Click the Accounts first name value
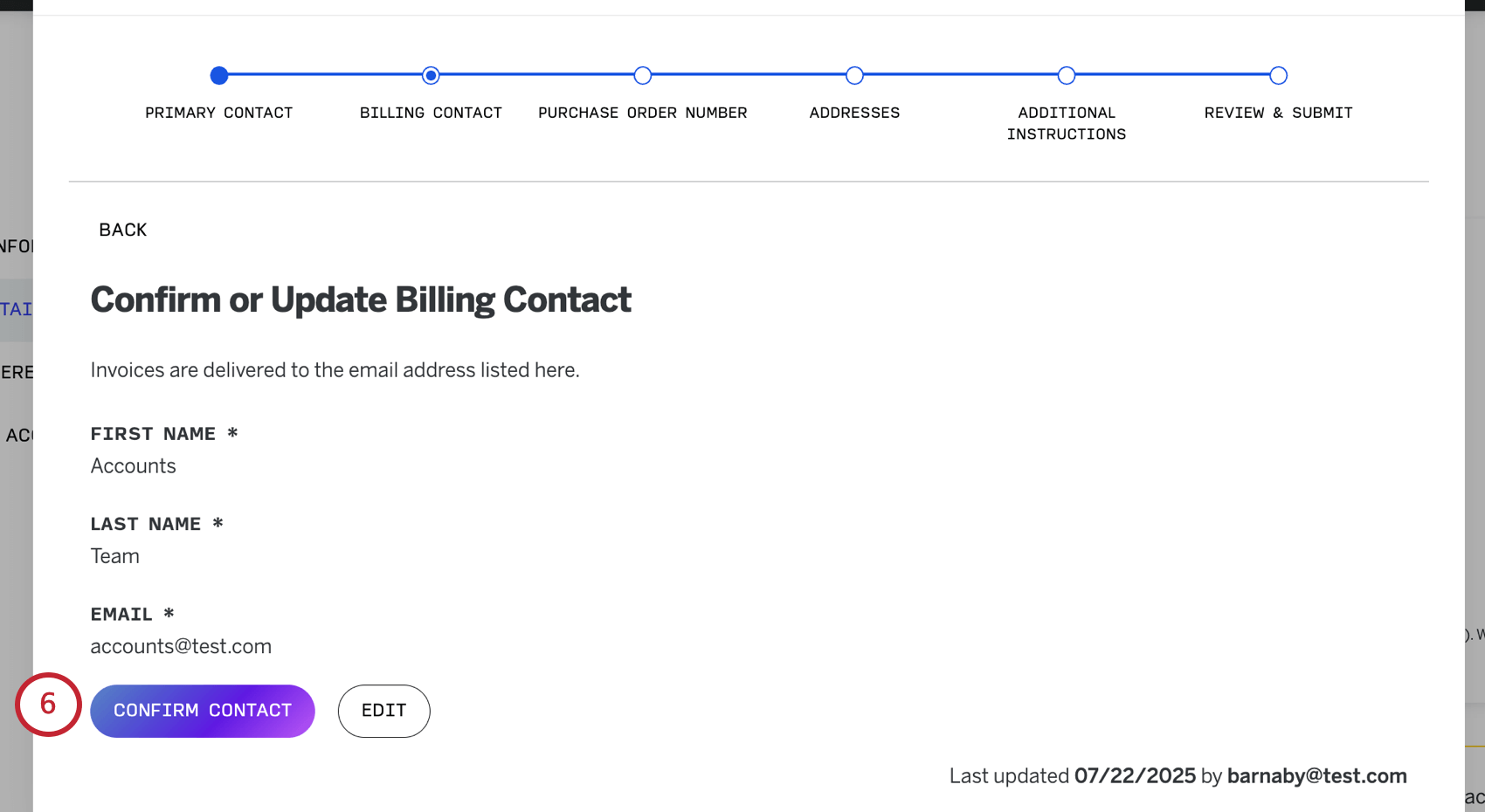 134,466
